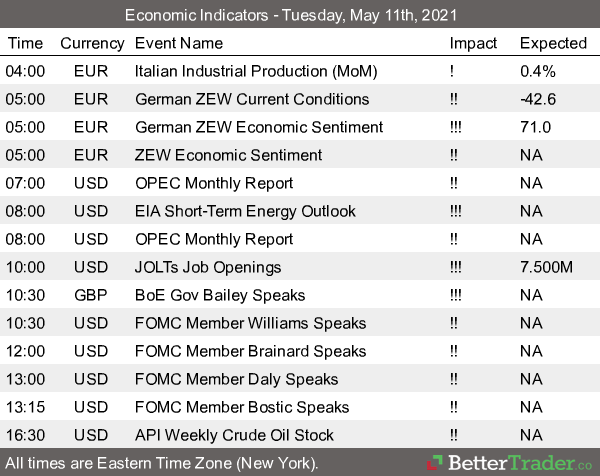Click the Economic Indicators title bar
Viewport: 600px width, 476px height.
[x=300, y=15]
